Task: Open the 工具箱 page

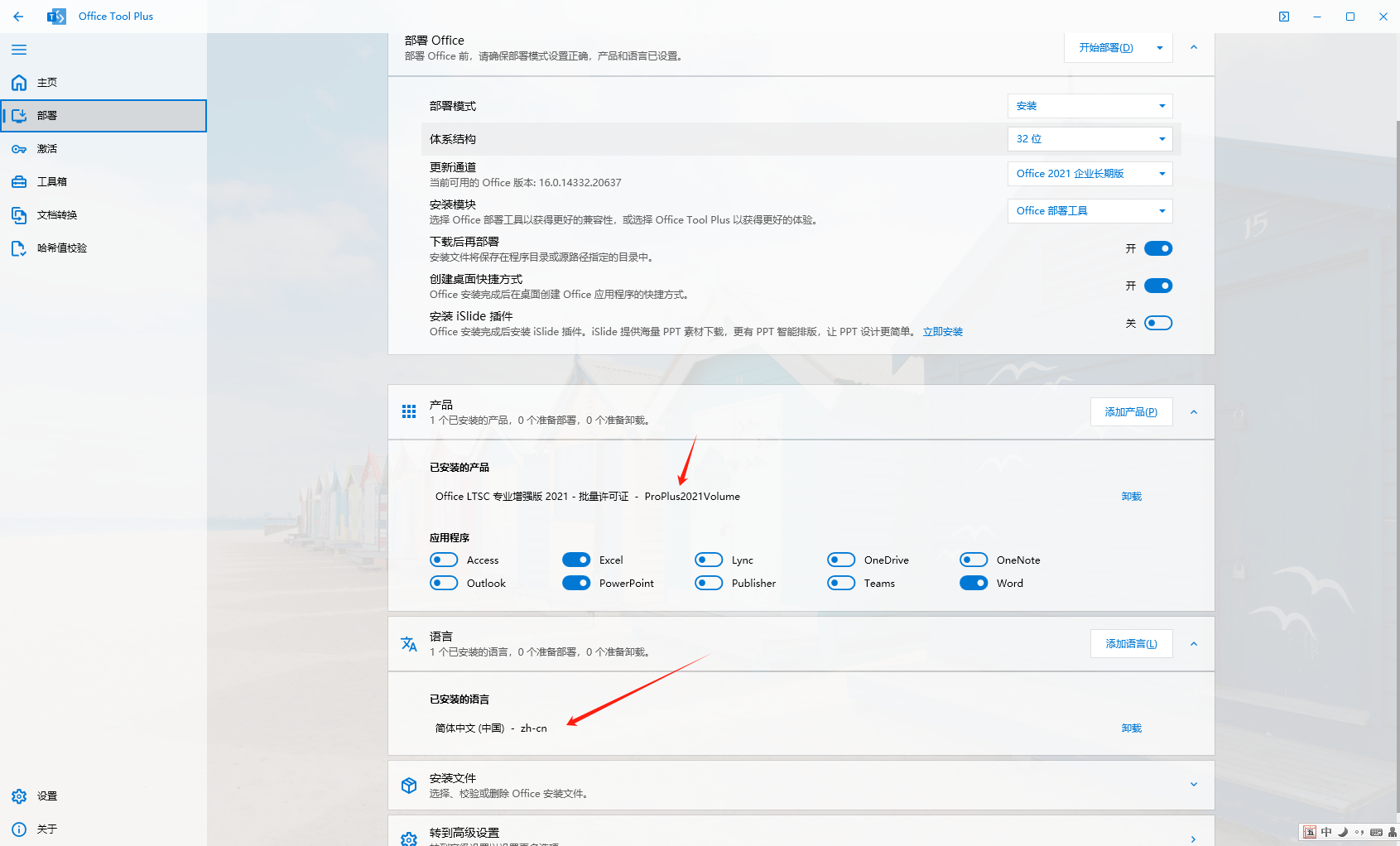Action: [x=103, y=182]
